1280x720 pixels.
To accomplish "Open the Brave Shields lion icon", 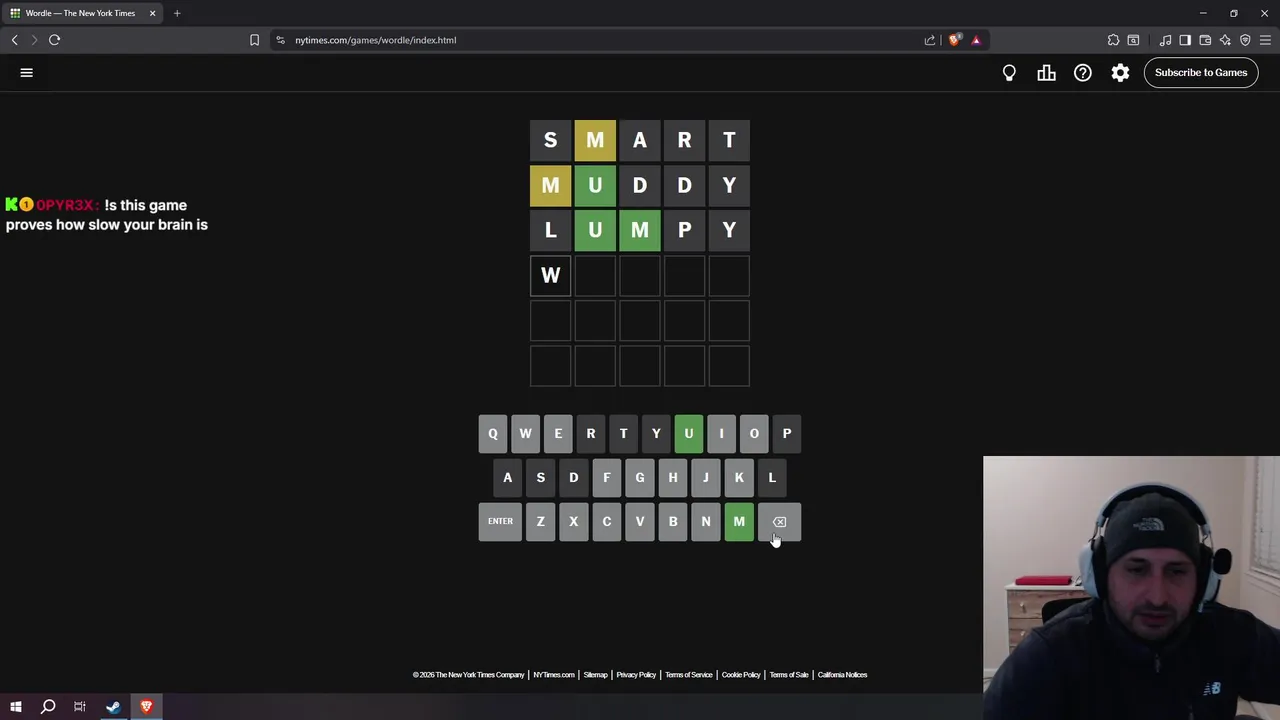I will coord(954,40).
